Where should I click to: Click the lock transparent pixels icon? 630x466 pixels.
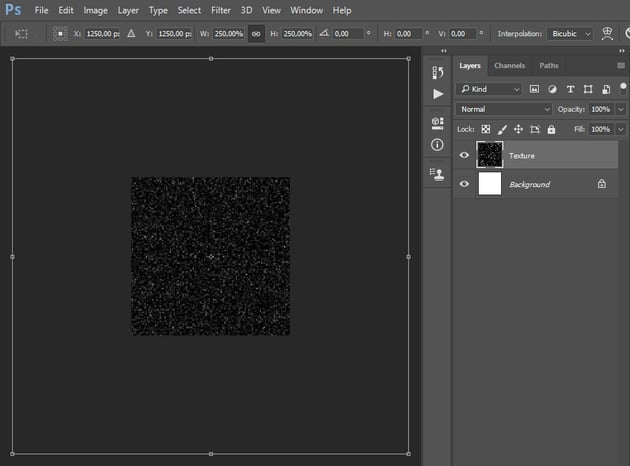click(486, 129)
